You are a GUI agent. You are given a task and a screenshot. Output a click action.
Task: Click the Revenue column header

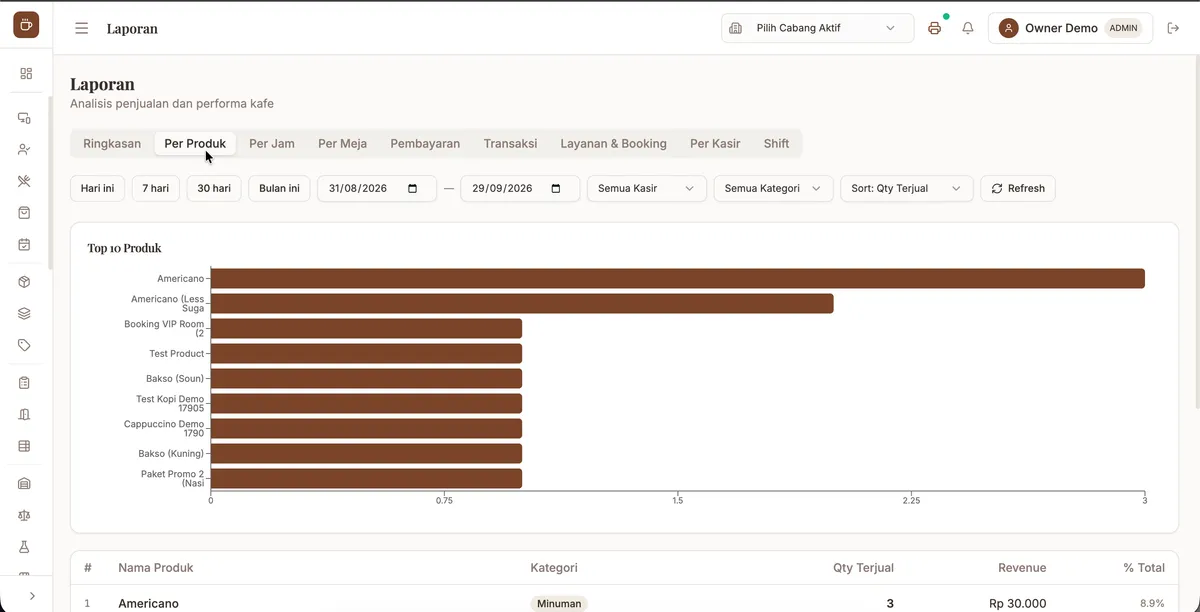click(1022, 567)
